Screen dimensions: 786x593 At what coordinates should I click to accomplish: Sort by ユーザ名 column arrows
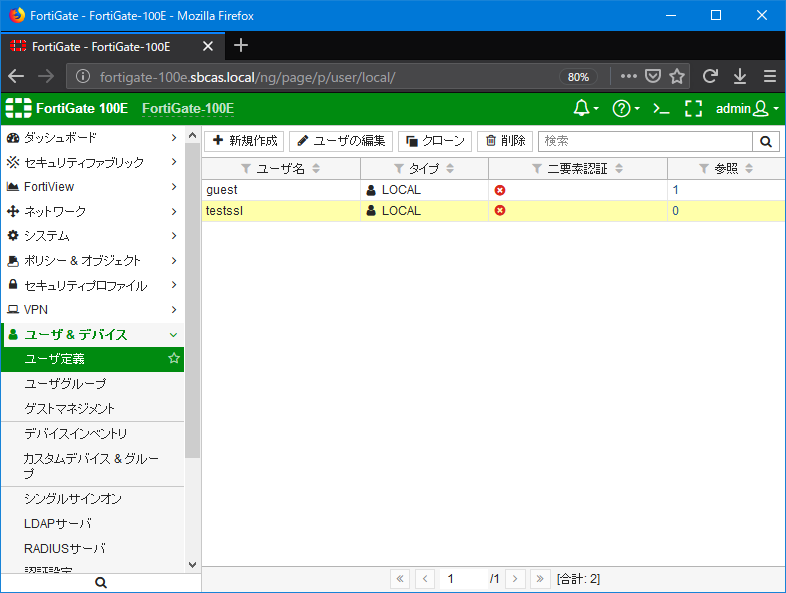pos(316,168)
